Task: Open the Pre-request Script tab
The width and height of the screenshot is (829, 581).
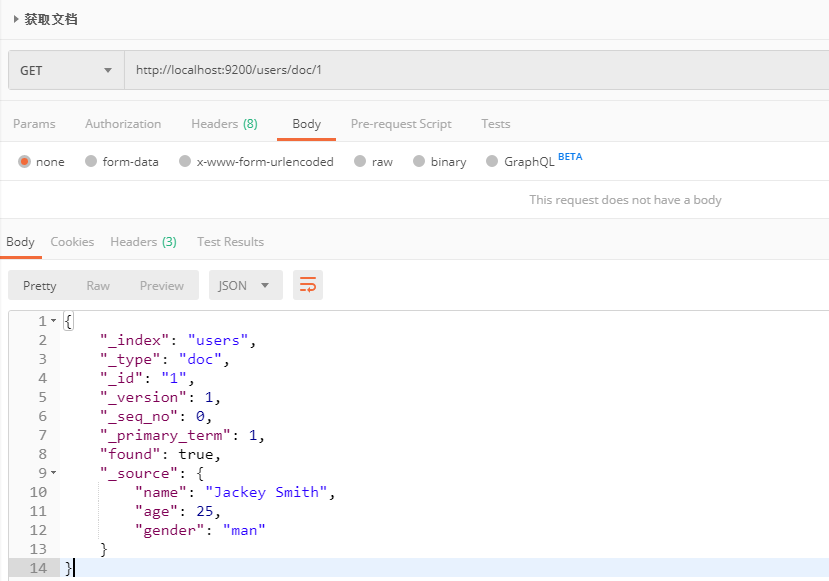Action: [x=401, y=124]
